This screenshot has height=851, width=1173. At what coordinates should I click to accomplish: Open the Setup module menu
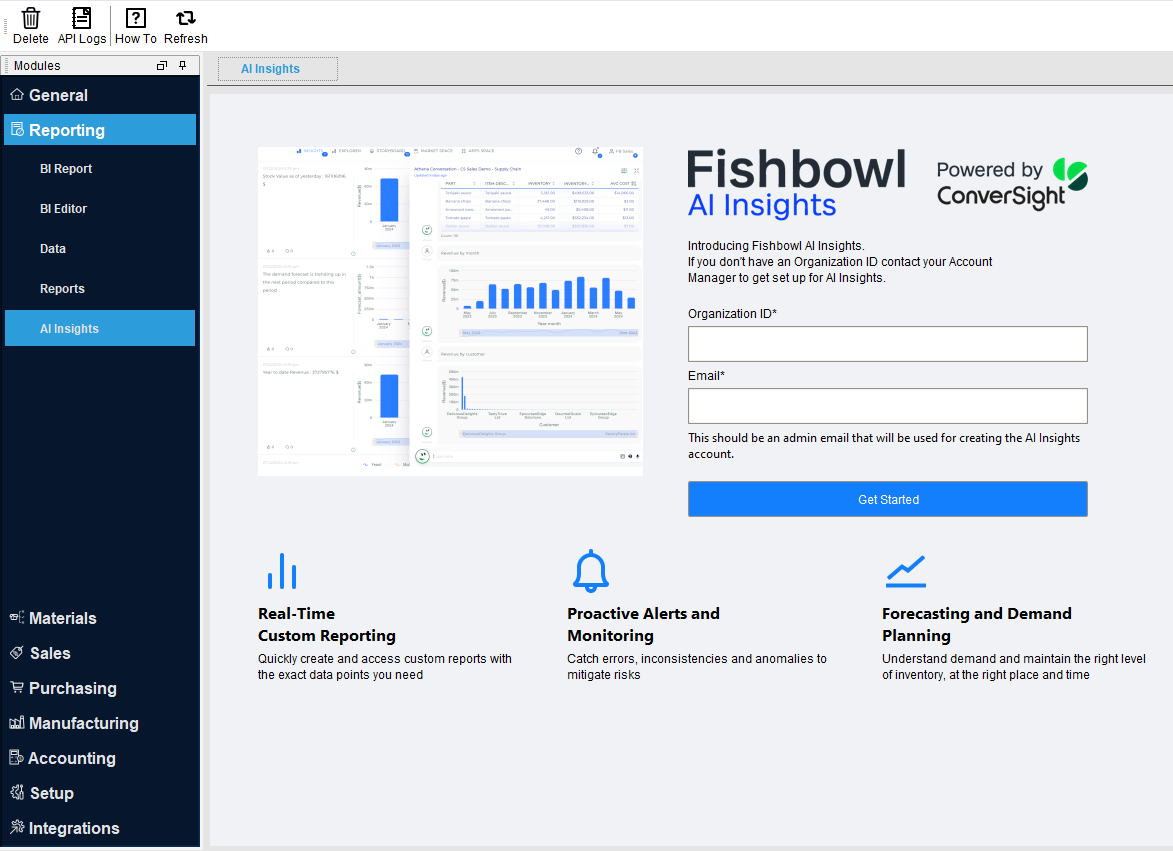pos(48,793)
